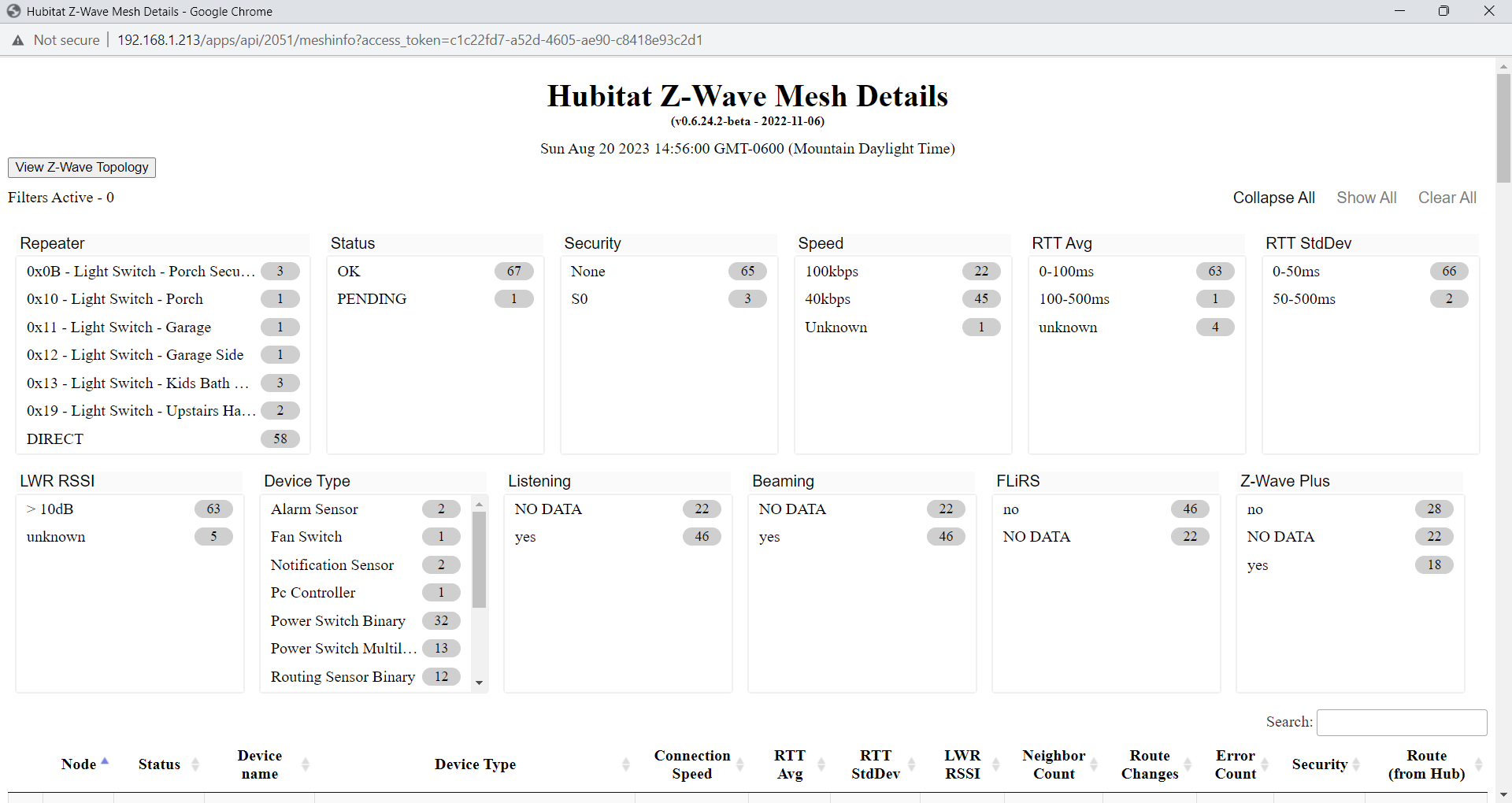Filter repeater 0x0B Light Switch Porch Security
This screenshot has height=803, width=1512.
[162, 271]
